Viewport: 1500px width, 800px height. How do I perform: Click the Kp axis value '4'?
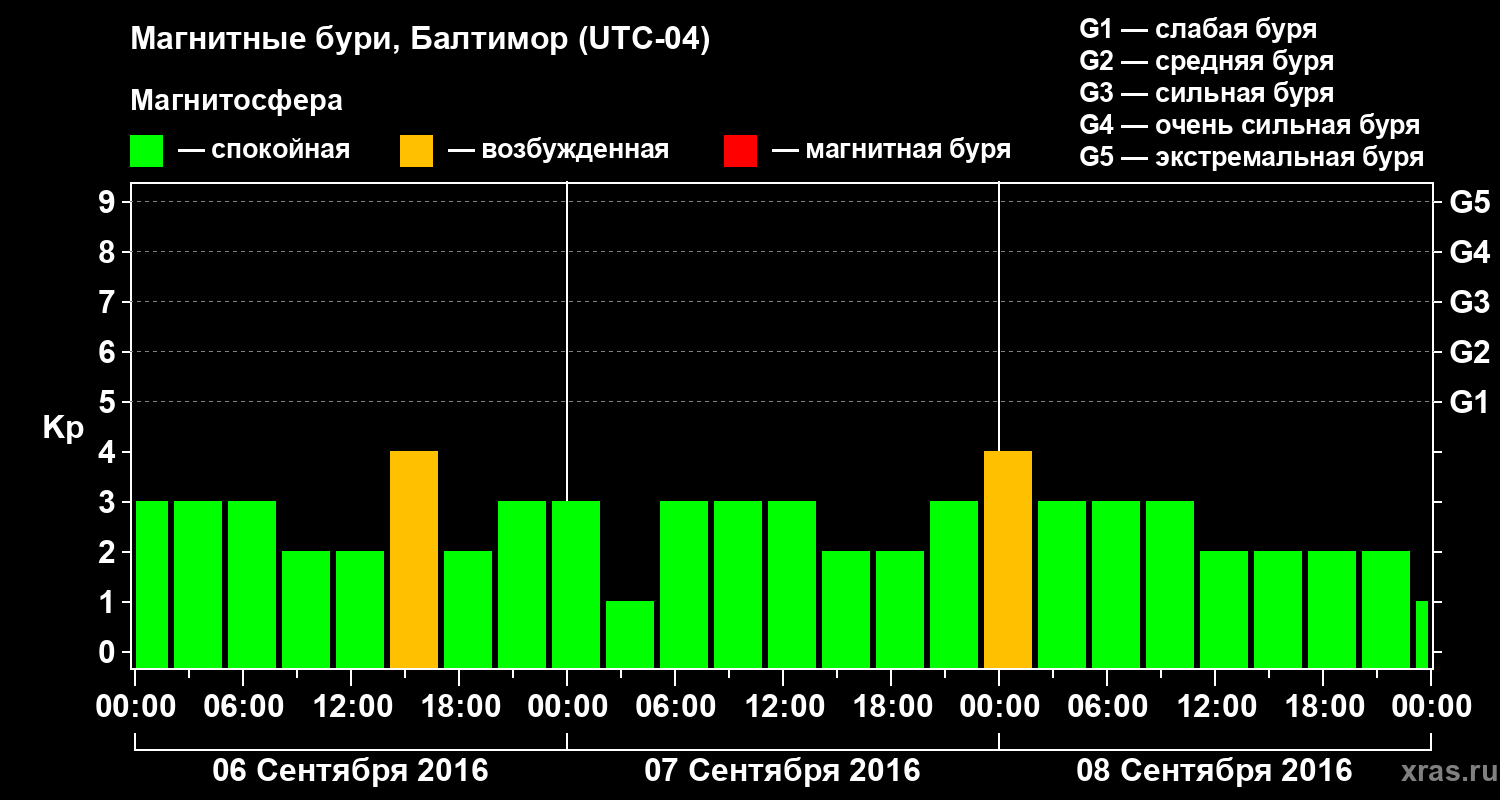pos(109,453)
